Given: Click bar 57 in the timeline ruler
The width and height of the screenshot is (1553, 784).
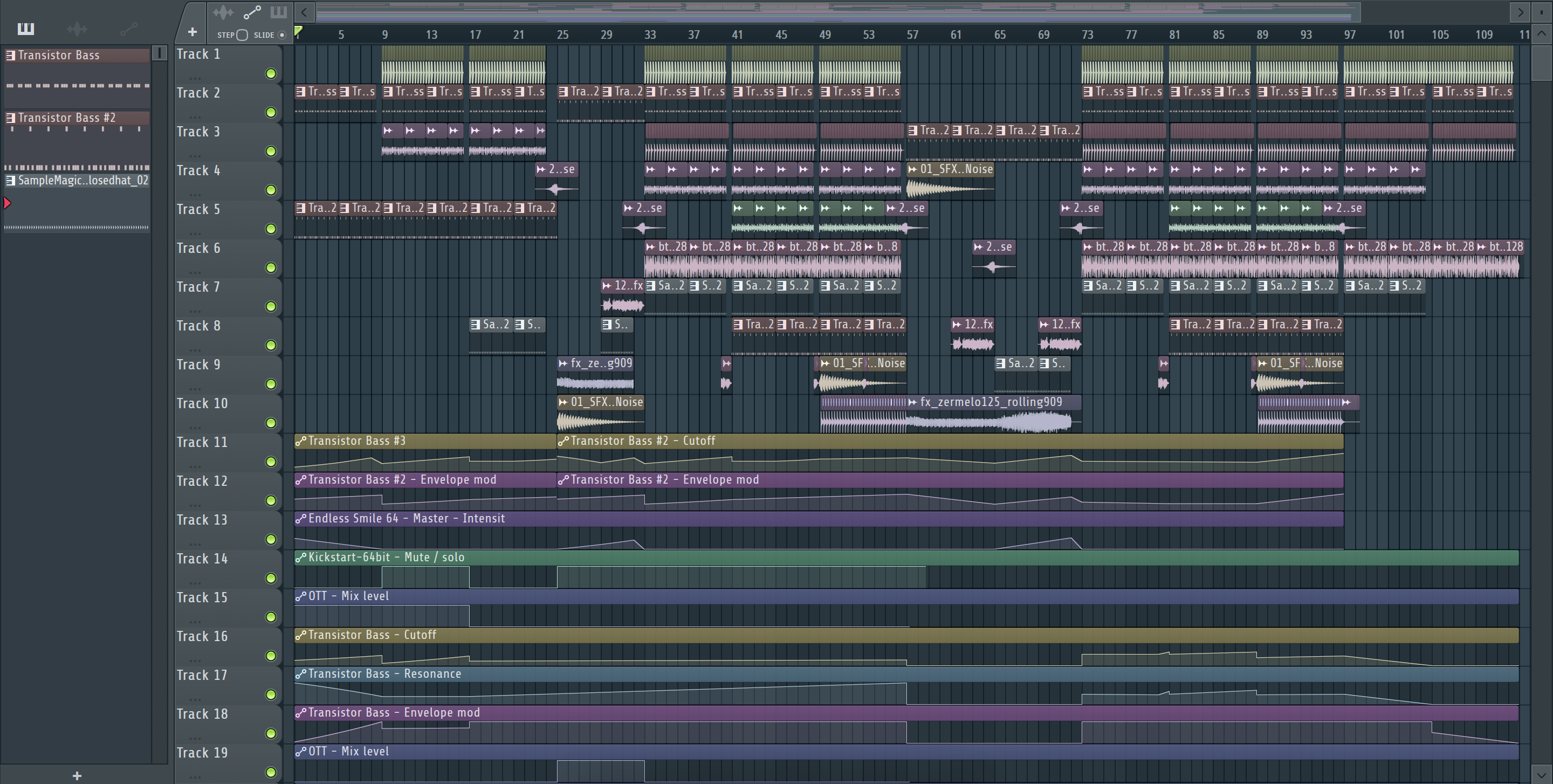Looking at the screenshot, I should click(x=912, y=35).
